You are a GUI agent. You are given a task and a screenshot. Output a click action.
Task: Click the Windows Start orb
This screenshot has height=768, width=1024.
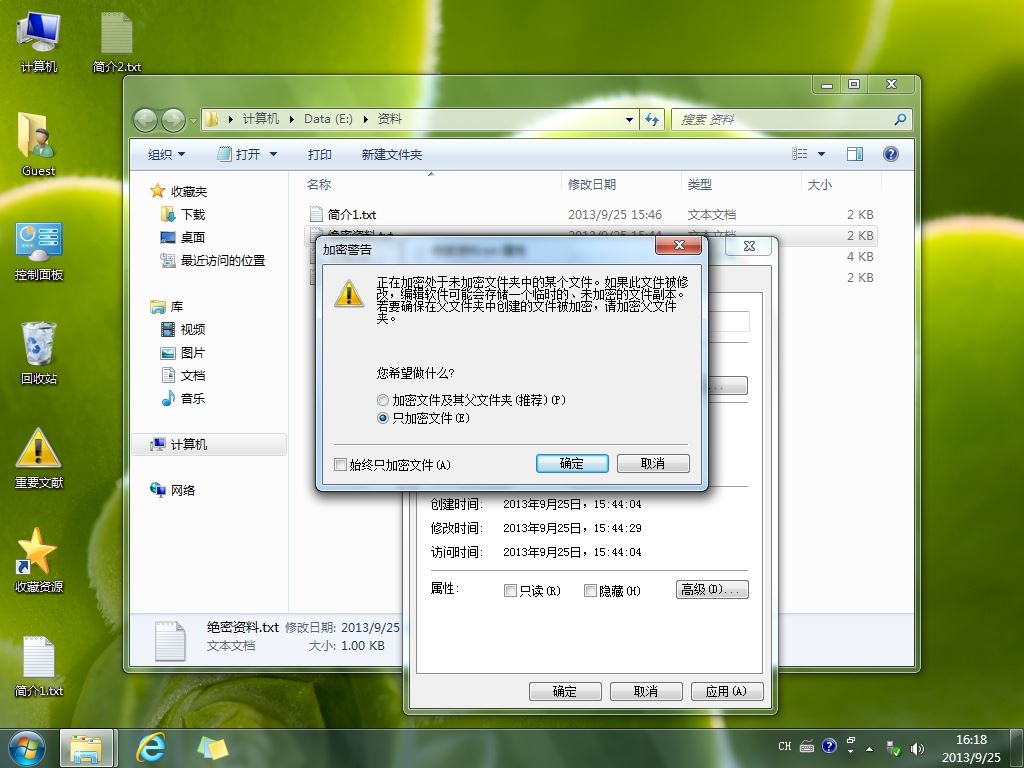pos(26,748)
